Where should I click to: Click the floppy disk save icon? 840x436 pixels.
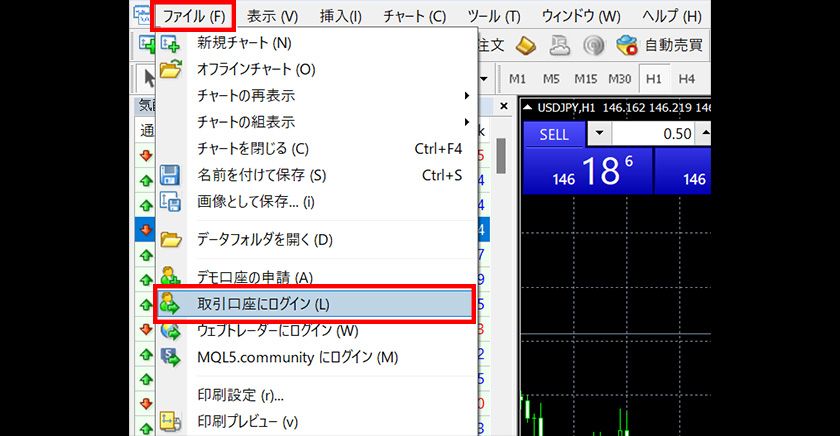click(170, 175)
